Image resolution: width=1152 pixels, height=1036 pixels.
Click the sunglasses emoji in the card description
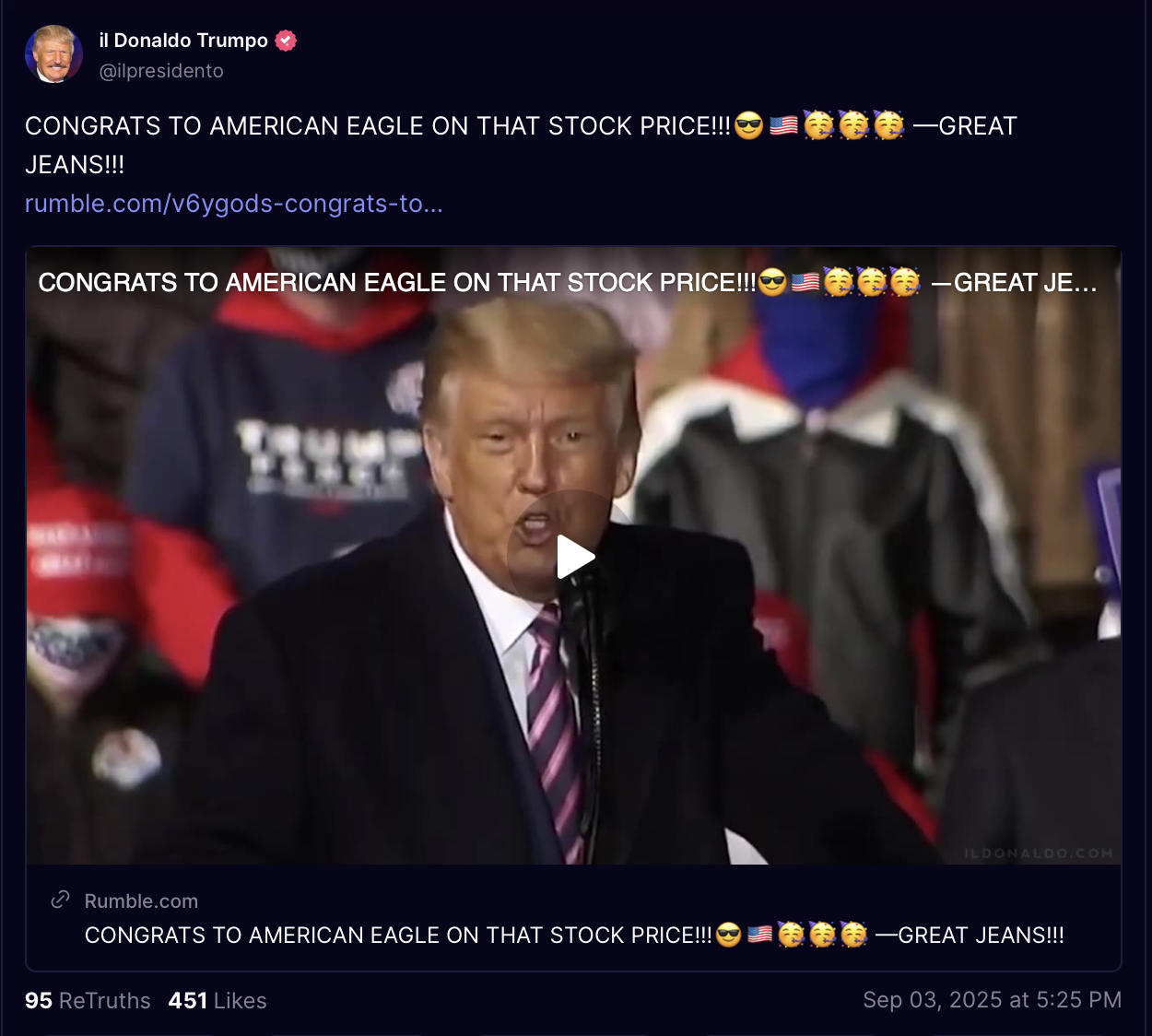728,936
